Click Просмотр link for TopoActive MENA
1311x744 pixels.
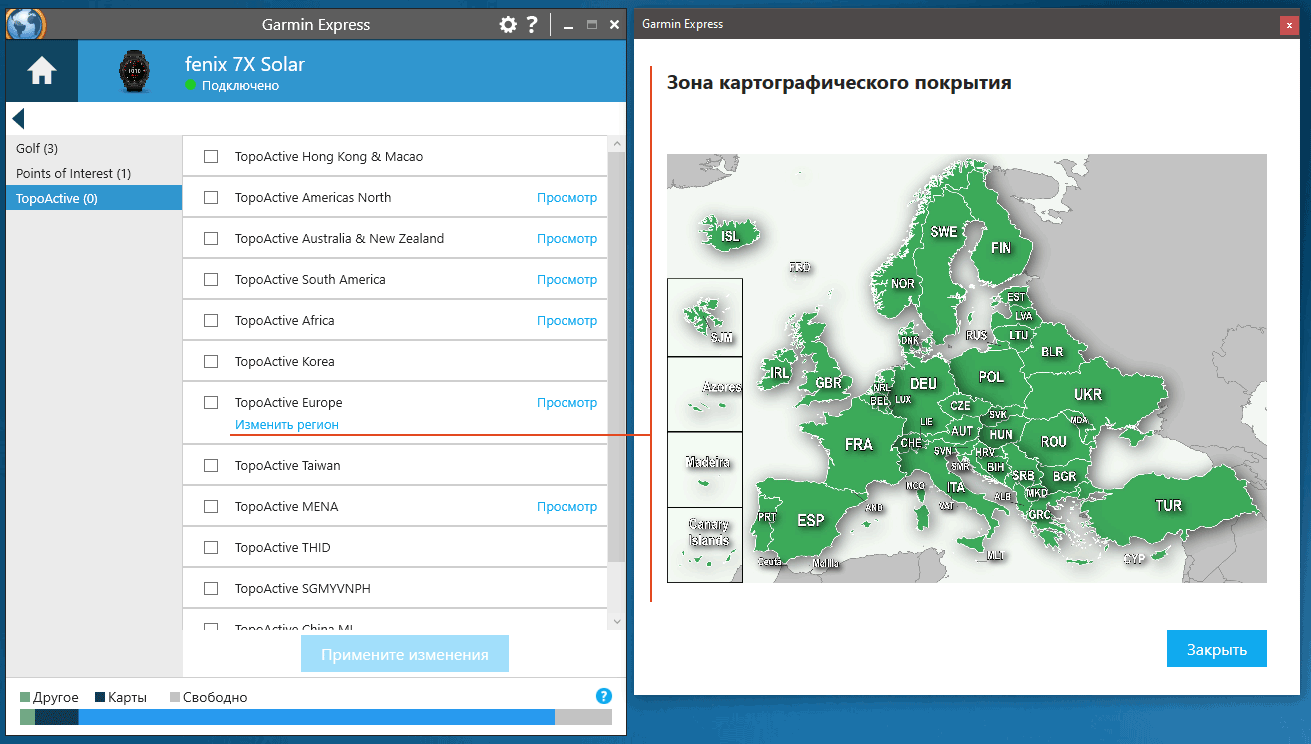566,507
